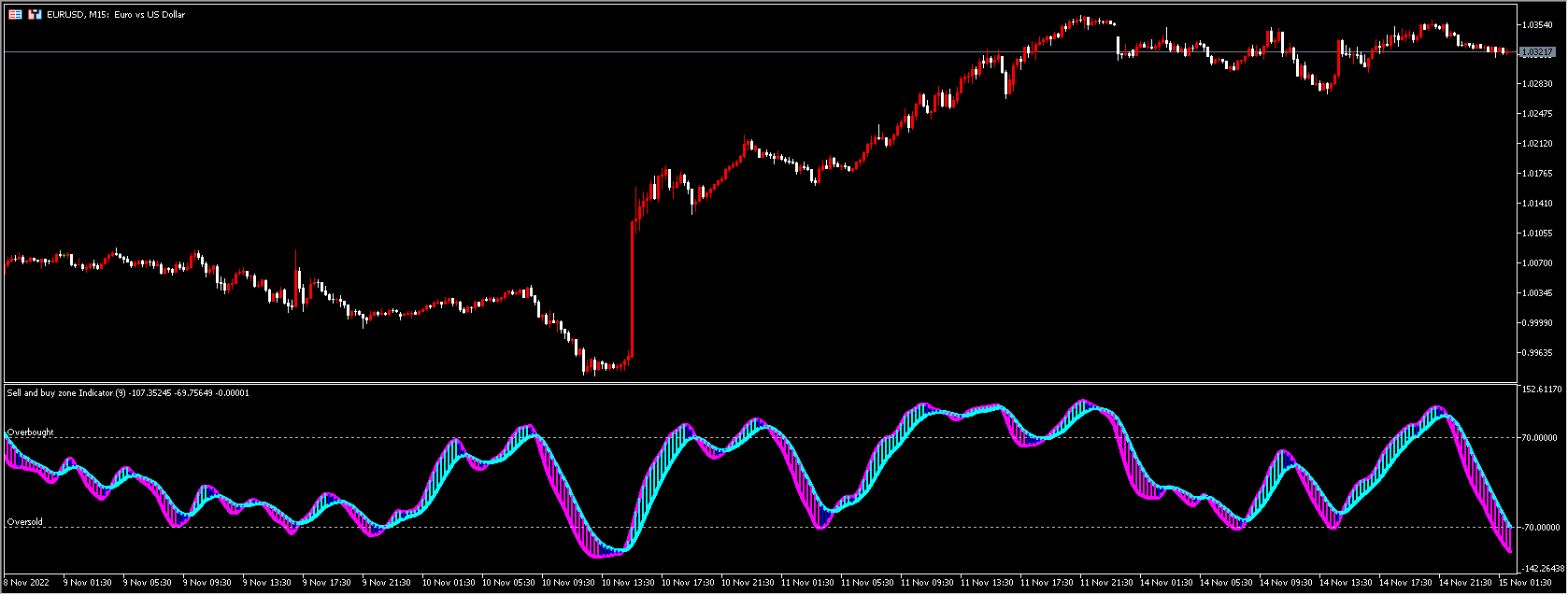Click the 11 Nov 05:30 time label
1568x595 pixels.
coord(867,583)
